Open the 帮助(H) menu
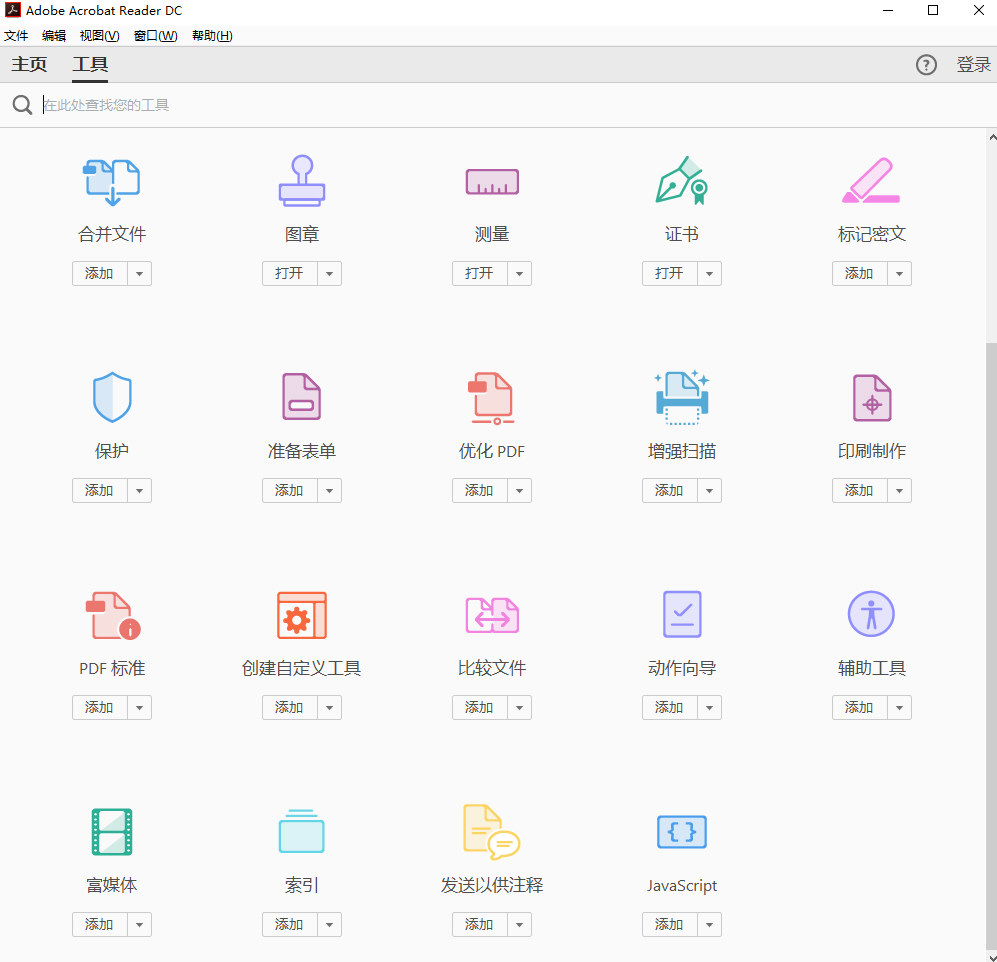 click(x=212, y=36)
